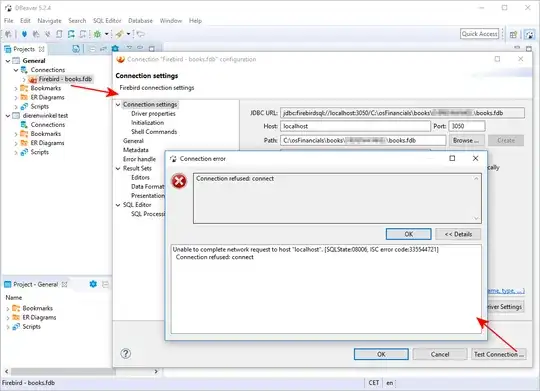This screenshot has height=391, width=540.
Task: Click OK in Connection error dialog
Action: click(x=408, y=234)
